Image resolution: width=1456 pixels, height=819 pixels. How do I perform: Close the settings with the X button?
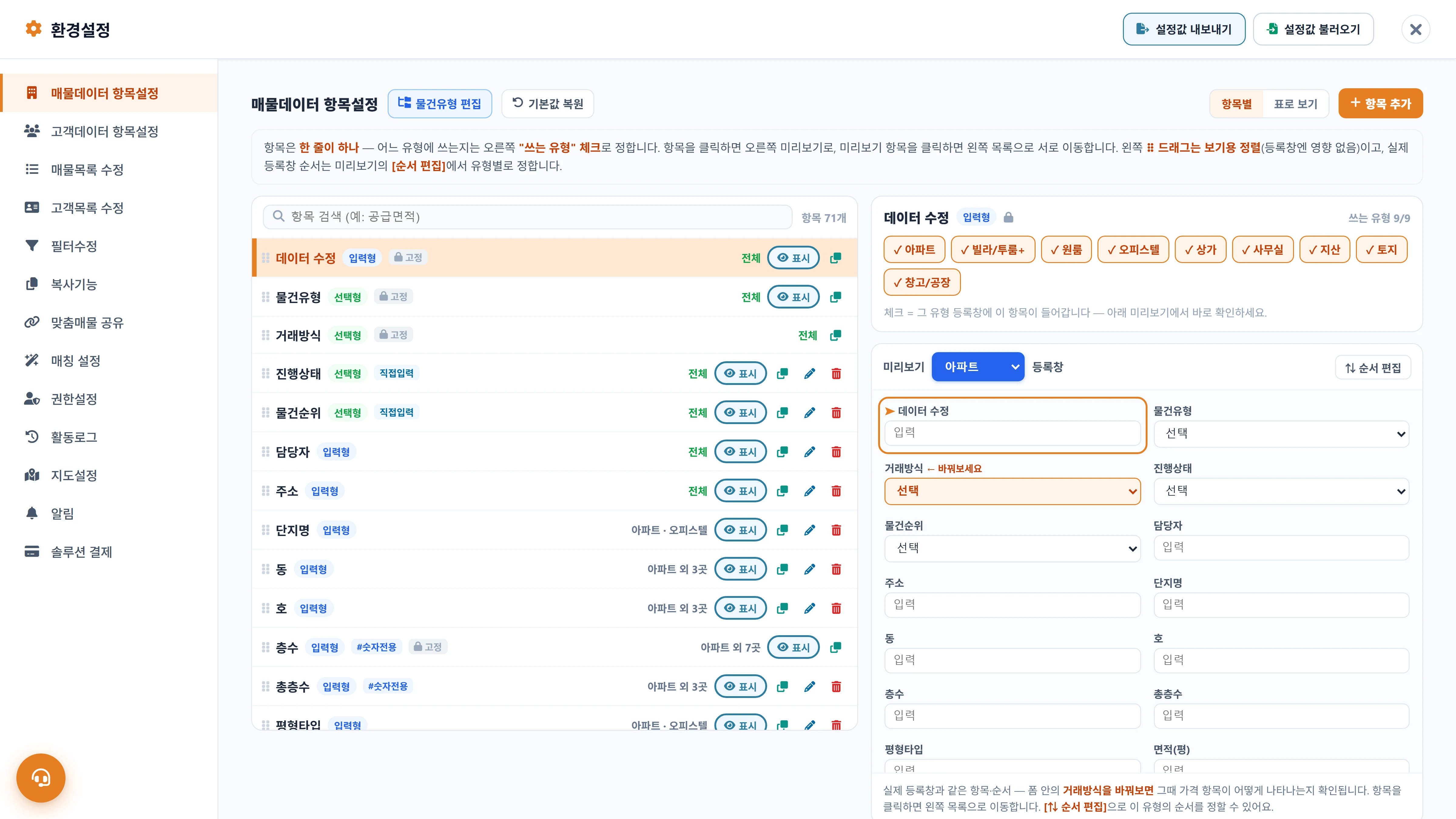(x=1415, y=29)
